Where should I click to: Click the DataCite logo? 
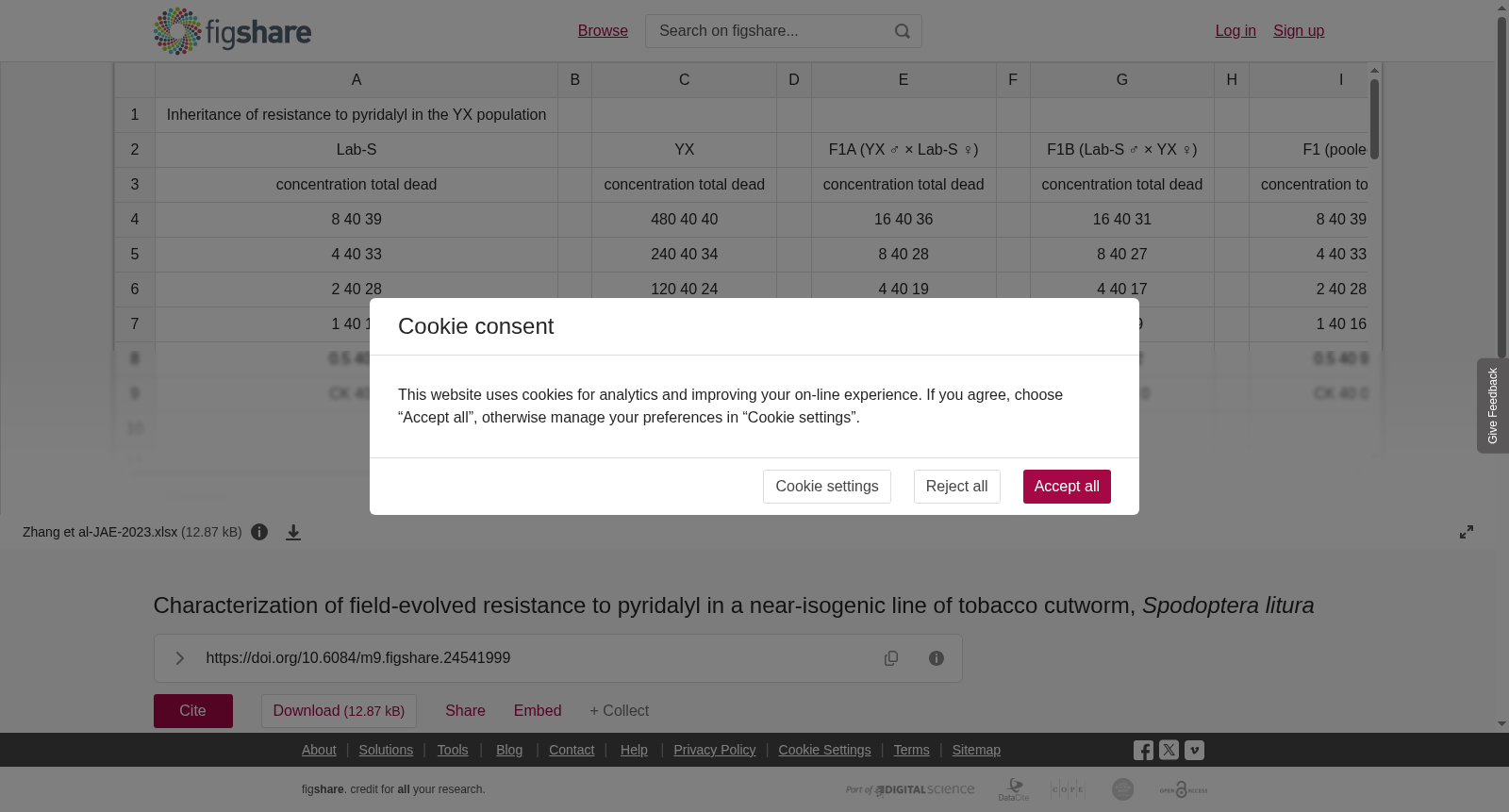(1014, 789)
